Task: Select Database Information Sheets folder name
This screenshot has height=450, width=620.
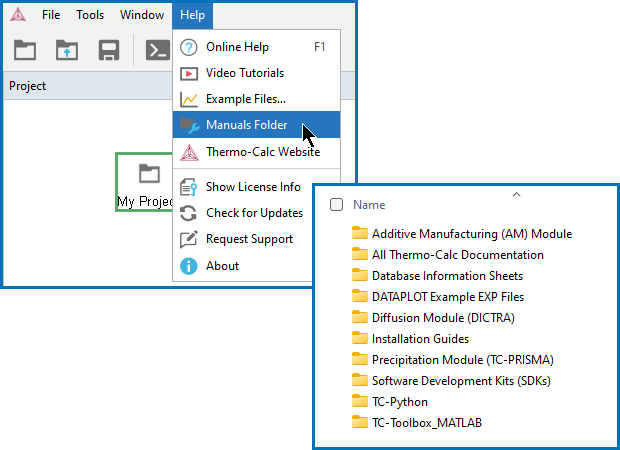Action: (x=448, y=276)
